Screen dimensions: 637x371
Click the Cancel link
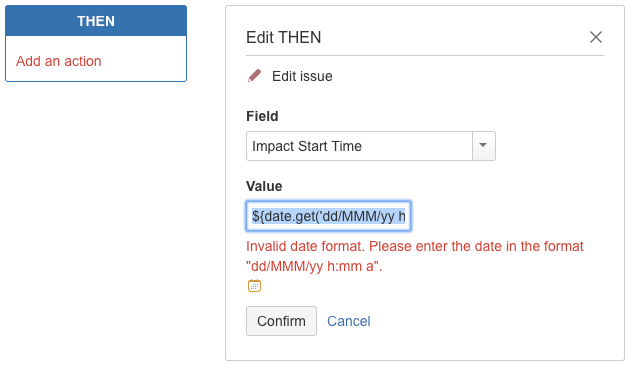click(x=349, y=321)
